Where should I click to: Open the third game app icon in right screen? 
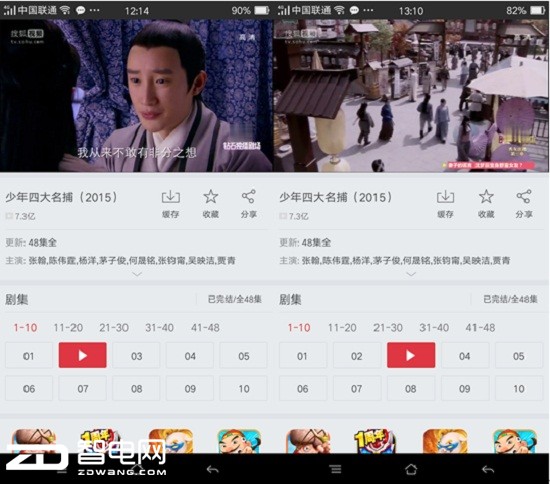point(445,441)
